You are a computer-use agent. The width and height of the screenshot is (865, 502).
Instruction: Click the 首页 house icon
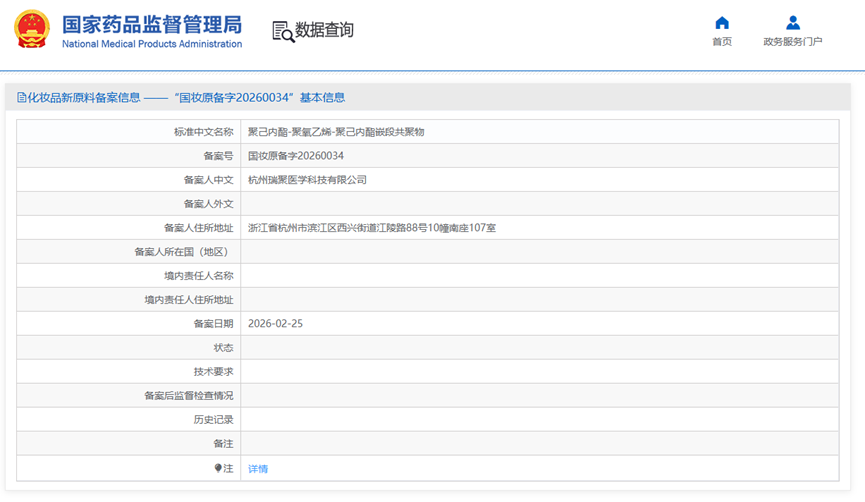722,23
